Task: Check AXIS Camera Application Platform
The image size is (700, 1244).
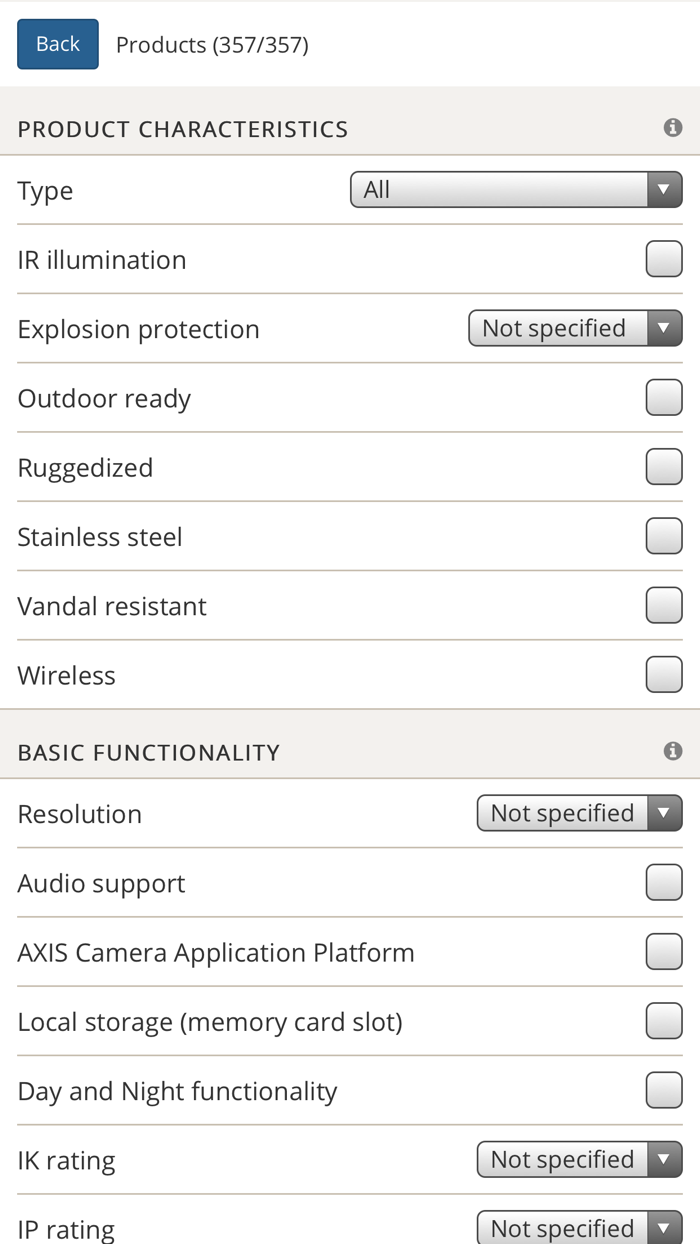Action: point(665,951)
